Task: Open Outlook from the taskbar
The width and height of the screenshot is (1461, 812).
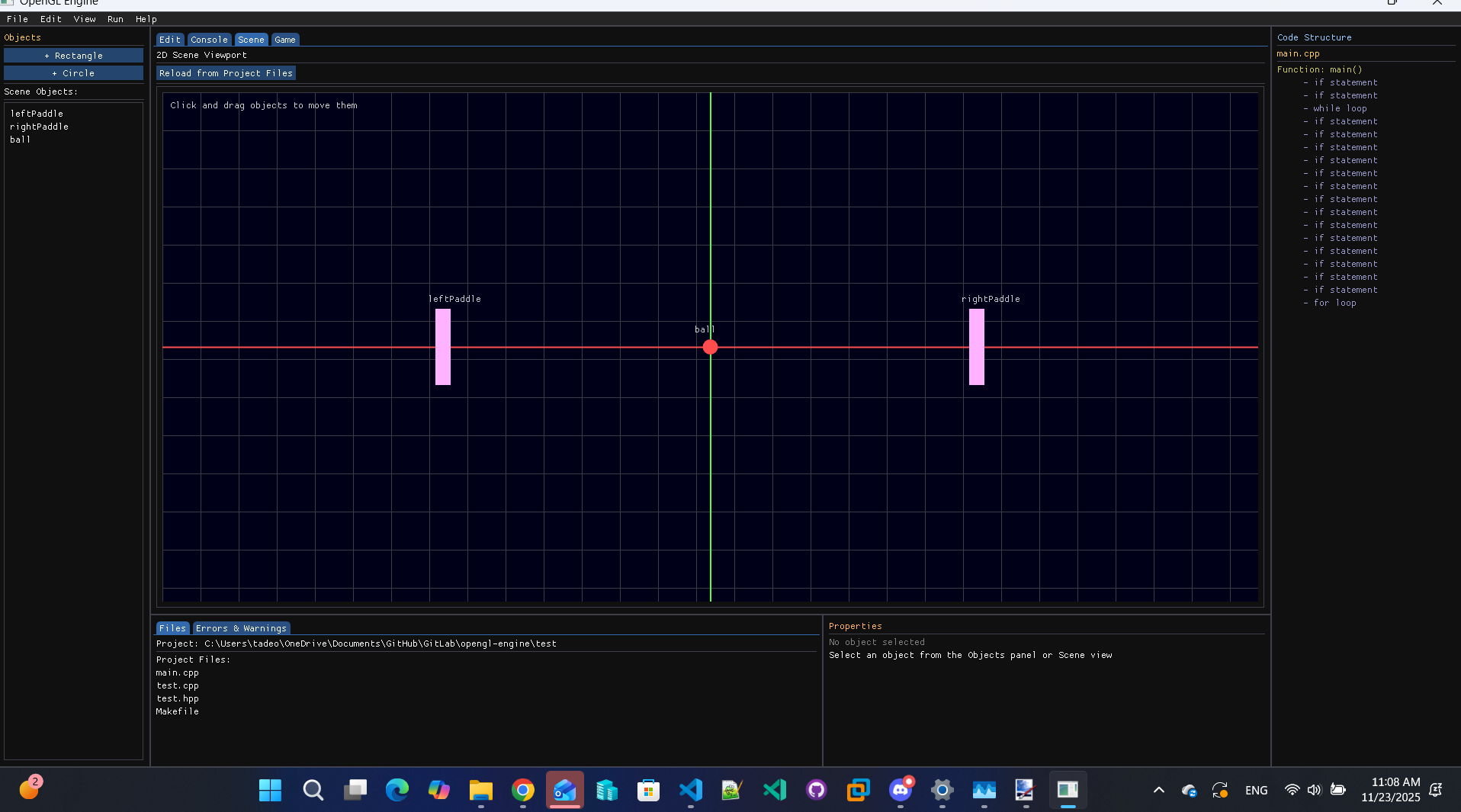Action: coord(565,791)
